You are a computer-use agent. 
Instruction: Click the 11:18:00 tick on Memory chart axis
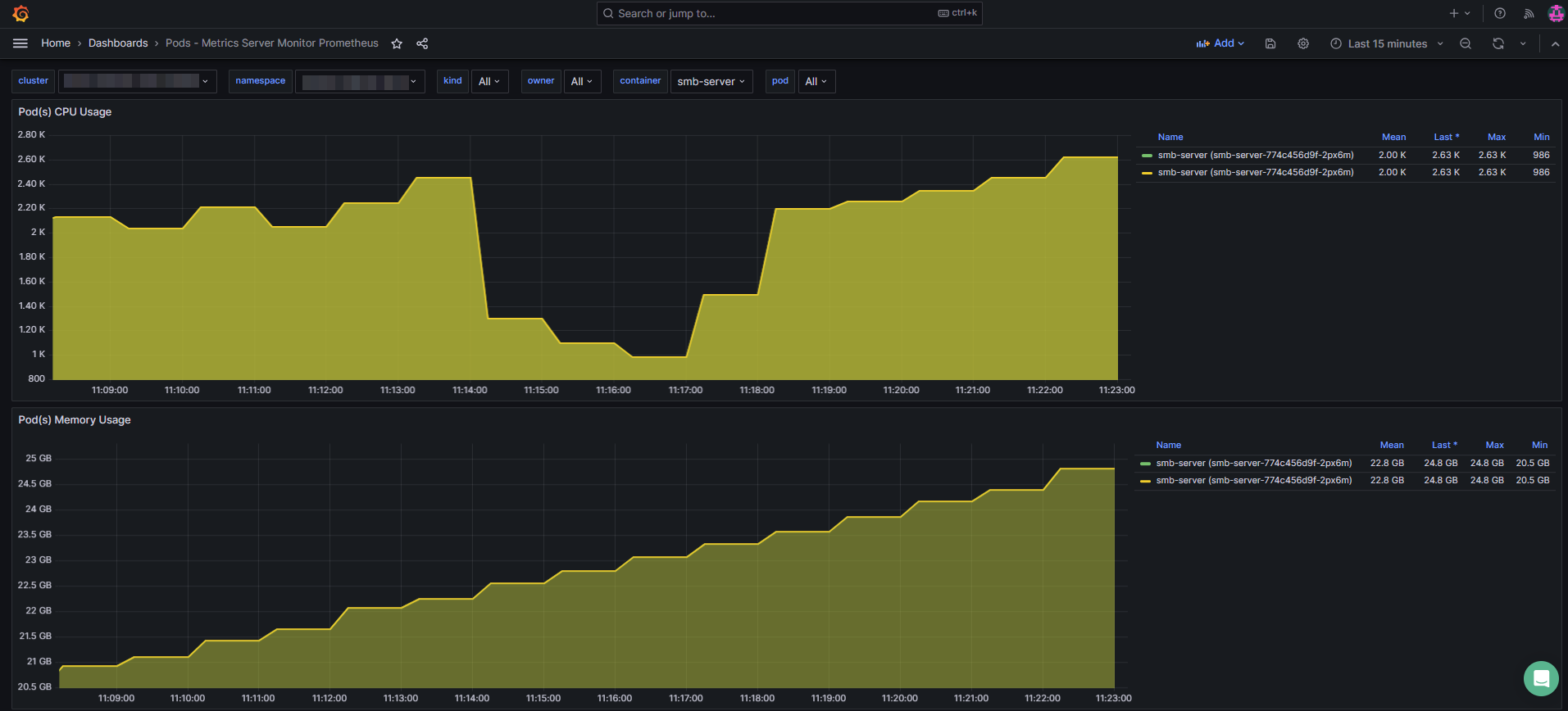click(x=757, y=698)
